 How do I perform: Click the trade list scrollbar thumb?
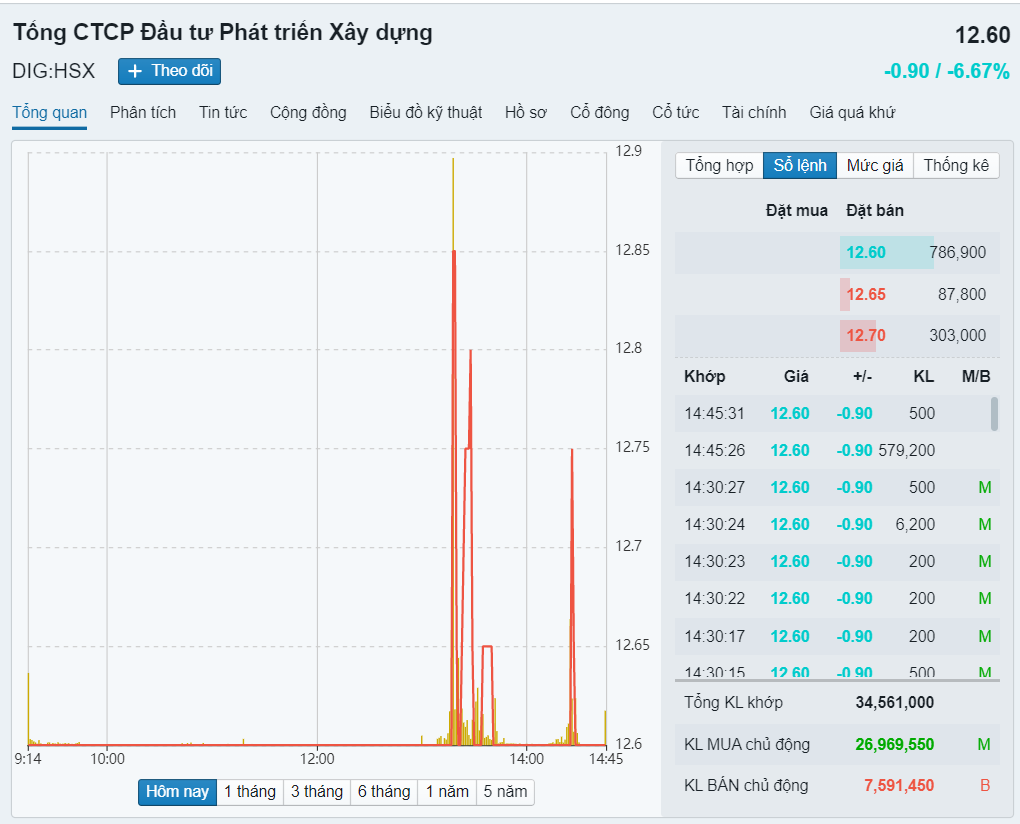[x=994, y=413]
